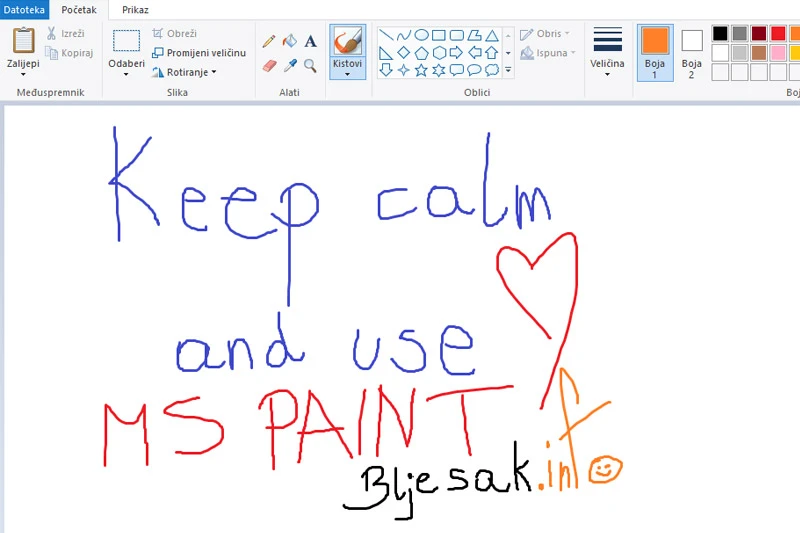Switch to the Prikaz tab
The width and height of the screenshot is (800, 533).
(135, 10)
